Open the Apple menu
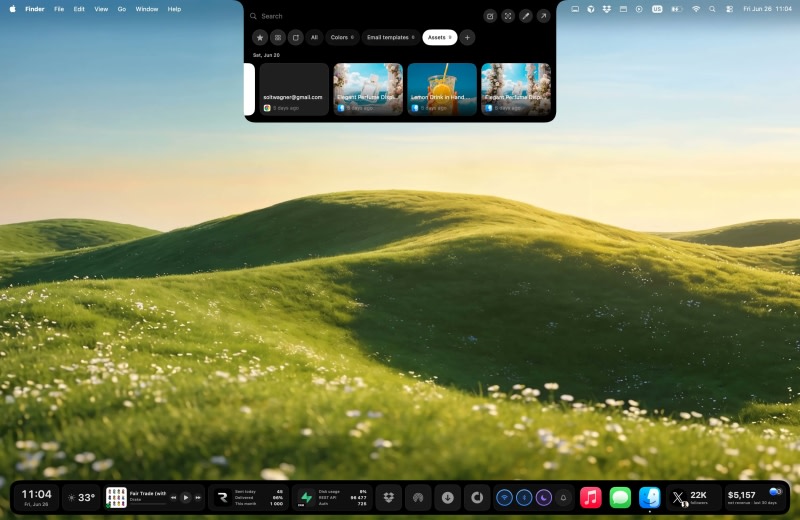This screenshot has width=800, height=520. [13, 9]
